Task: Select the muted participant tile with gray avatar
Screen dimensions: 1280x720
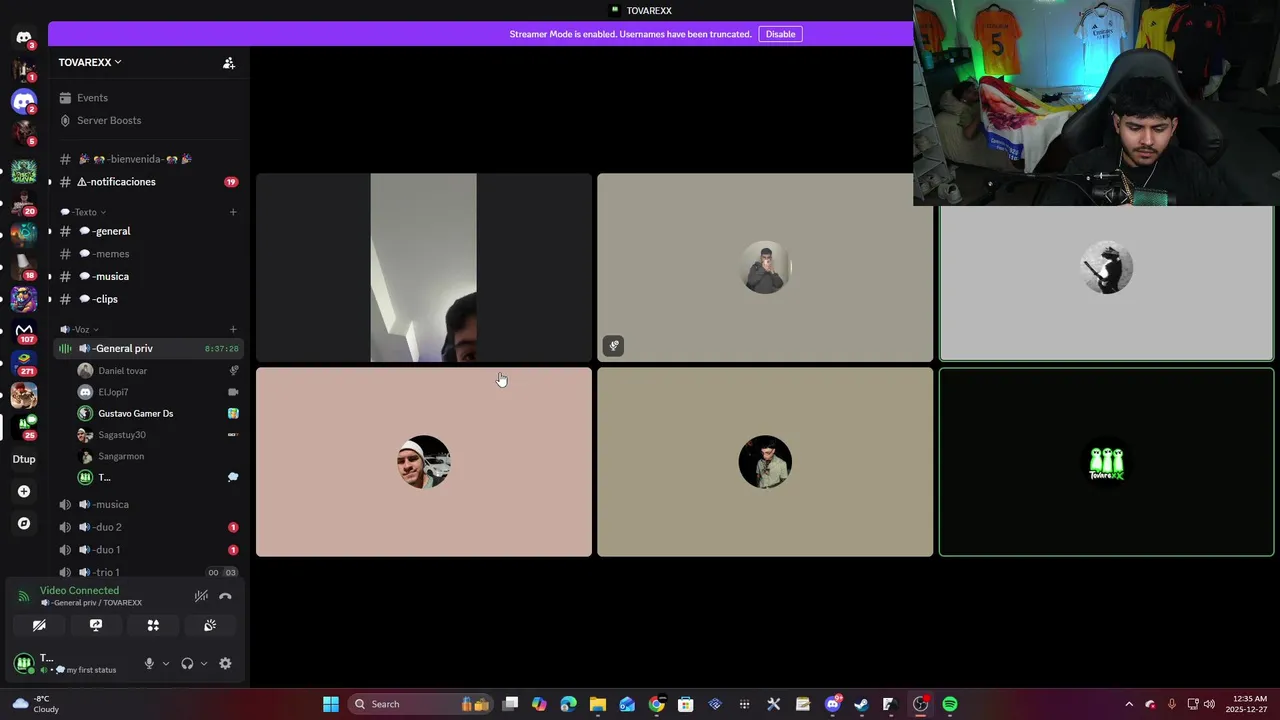Action: 765,268
